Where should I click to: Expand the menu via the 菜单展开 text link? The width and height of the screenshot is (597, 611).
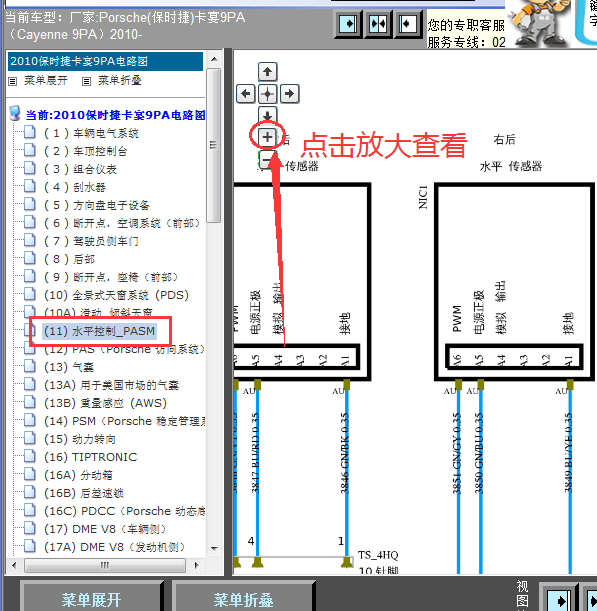(46, 81)
